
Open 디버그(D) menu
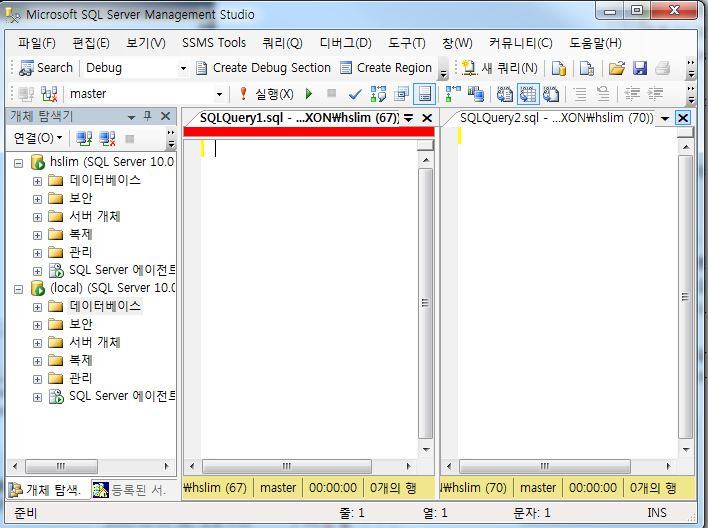[345, 43]
